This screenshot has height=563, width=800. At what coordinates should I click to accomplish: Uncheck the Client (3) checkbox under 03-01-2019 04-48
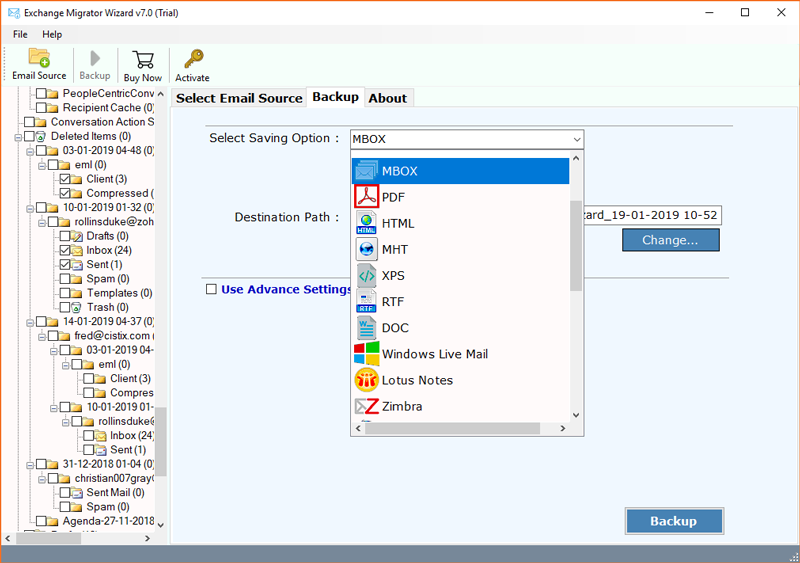65,179
